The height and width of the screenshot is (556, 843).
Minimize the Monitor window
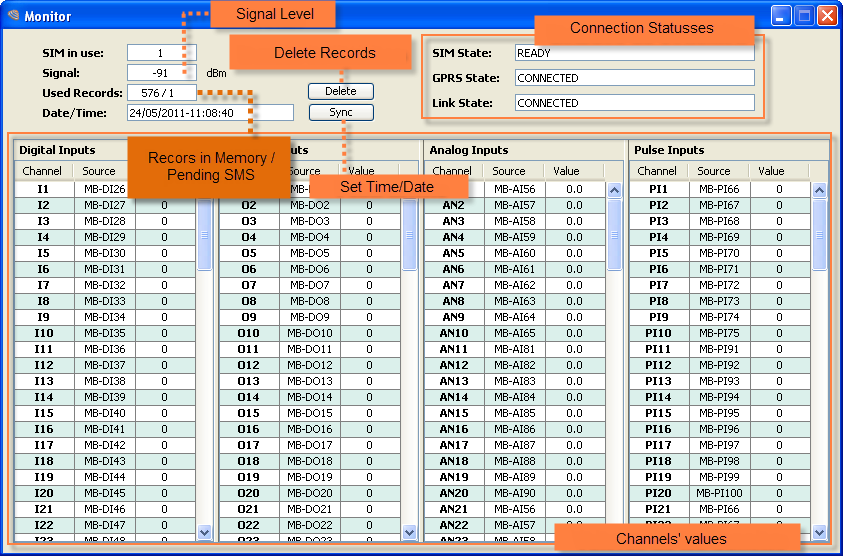[x=781, y=16]
